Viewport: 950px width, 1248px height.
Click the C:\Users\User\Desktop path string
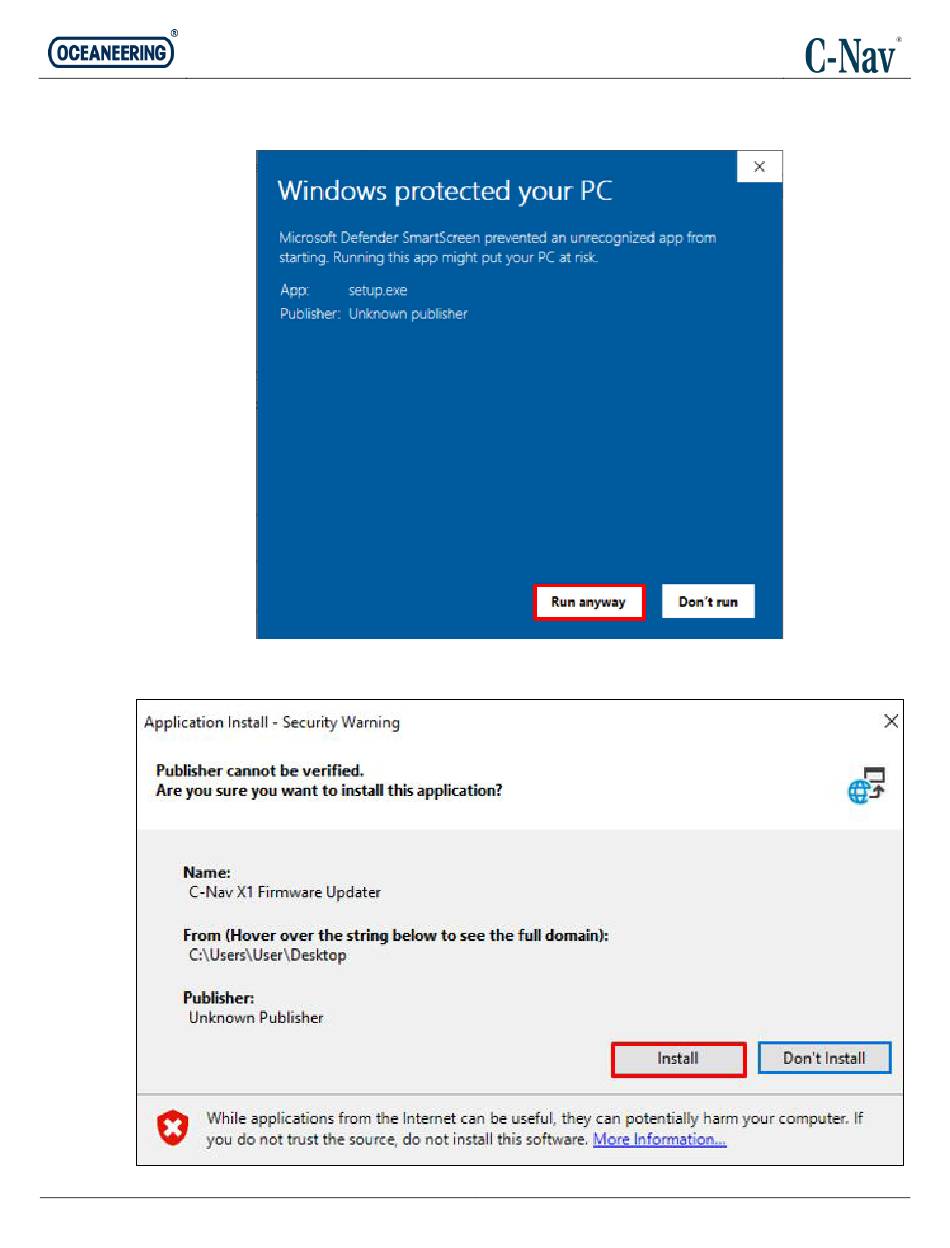tap(268, 955)
